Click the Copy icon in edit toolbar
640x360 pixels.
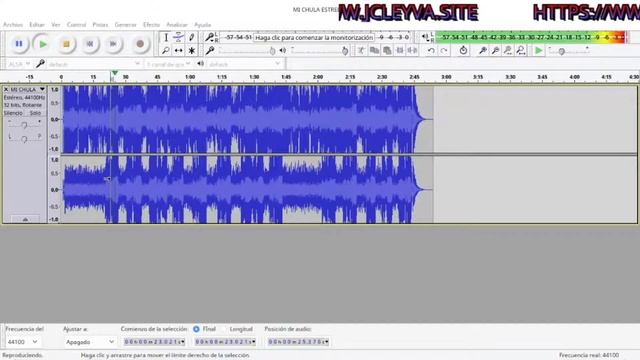(374, 51)
